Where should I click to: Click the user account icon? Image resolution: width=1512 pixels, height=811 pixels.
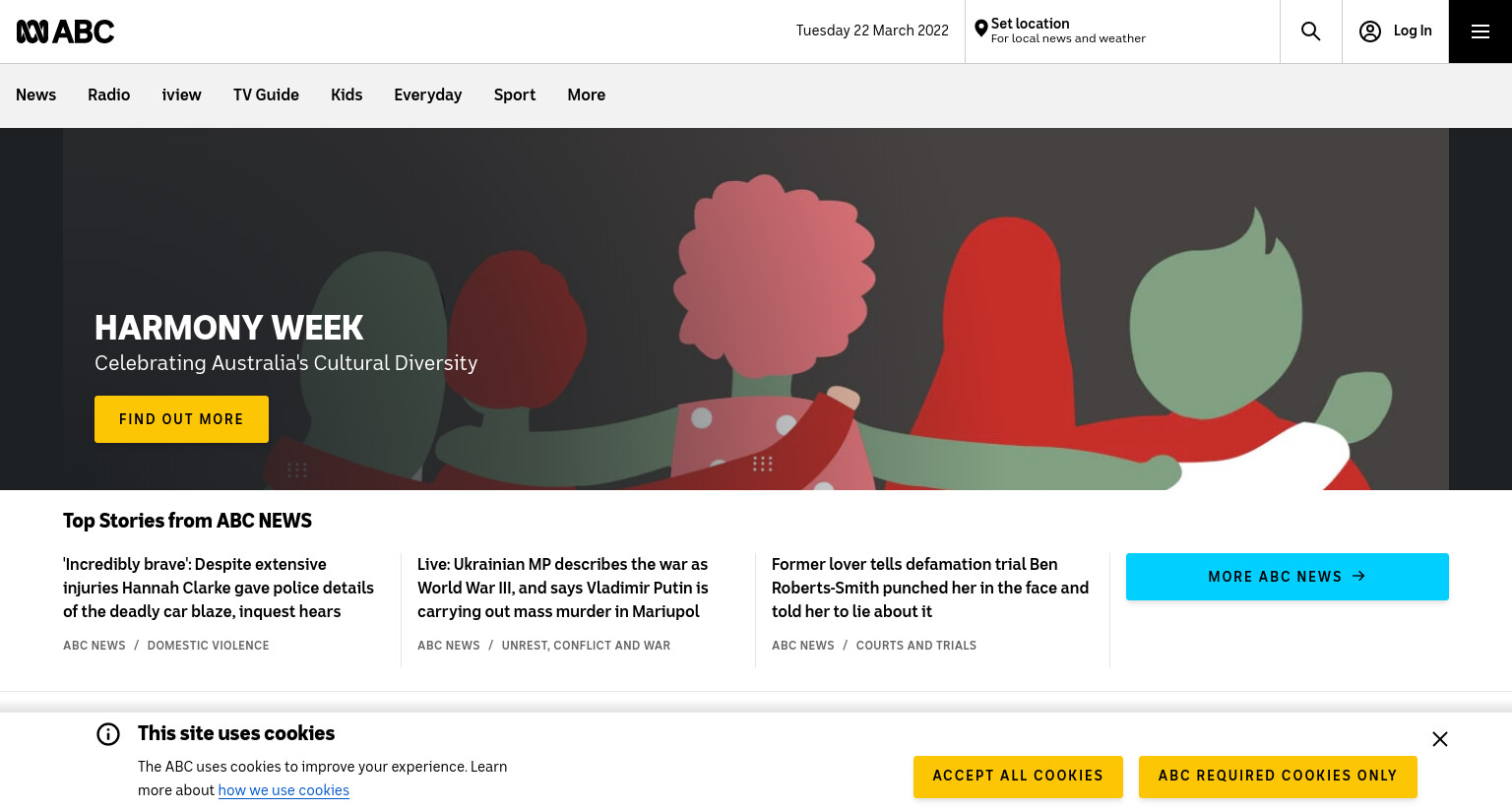pyautogui.click(x=1369, y=31)
